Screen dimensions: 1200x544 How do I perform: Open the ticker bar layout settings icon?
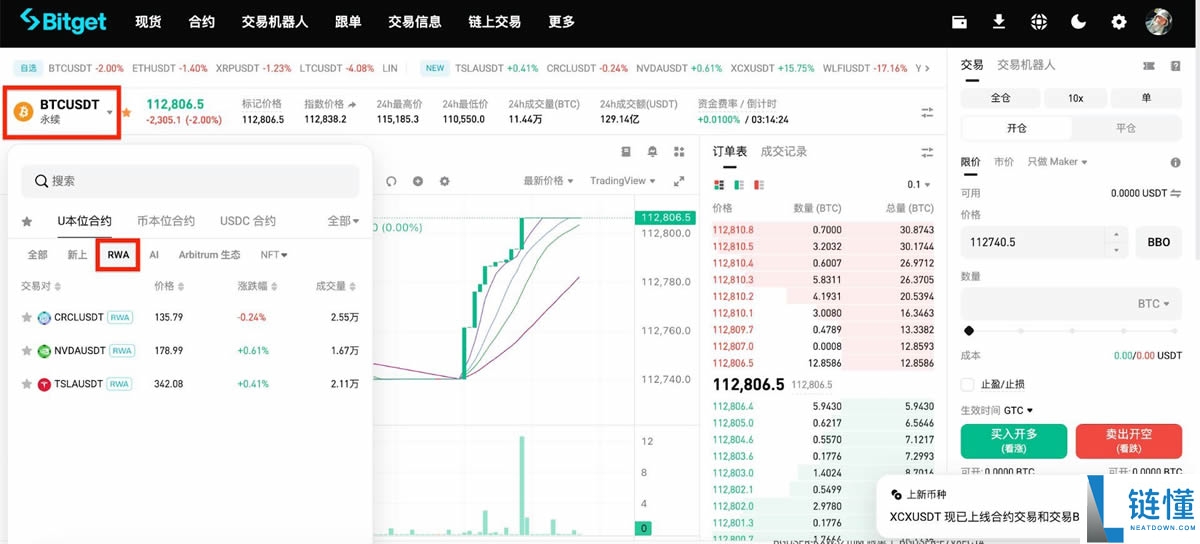927,112
